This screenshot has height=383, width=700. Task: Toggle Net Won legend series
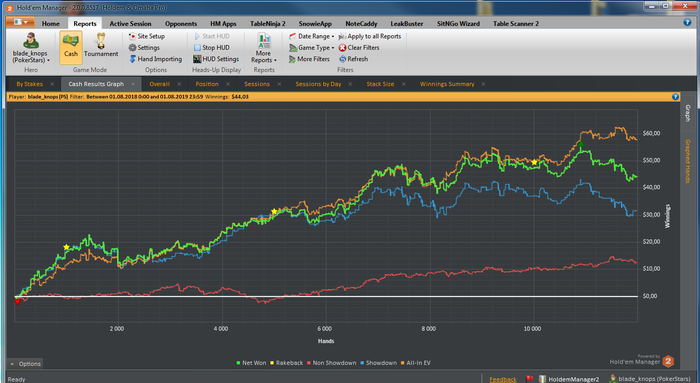coord(251,363)
